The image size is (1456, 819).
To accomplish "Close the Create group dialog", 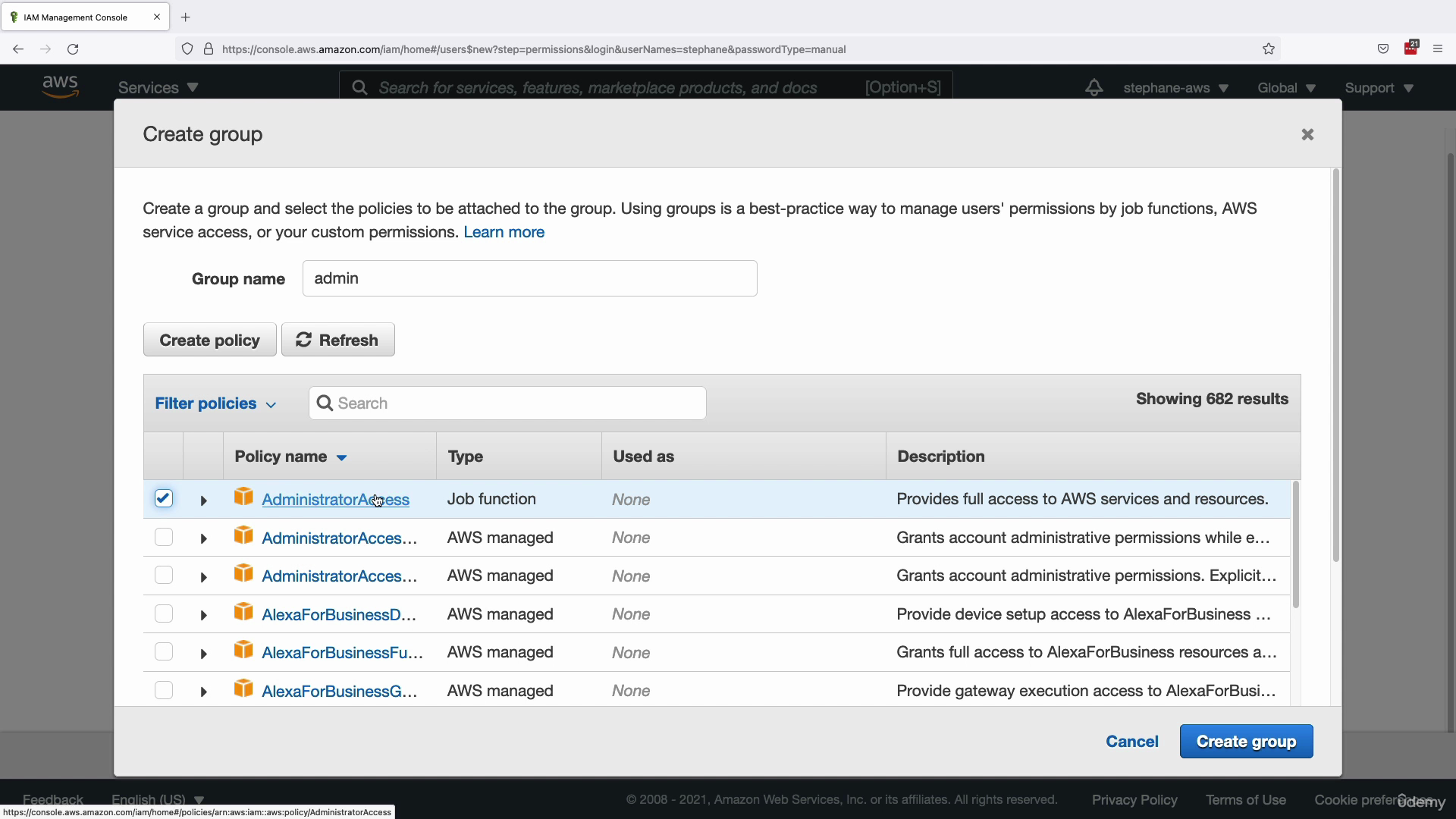I will click(1307, 134).
